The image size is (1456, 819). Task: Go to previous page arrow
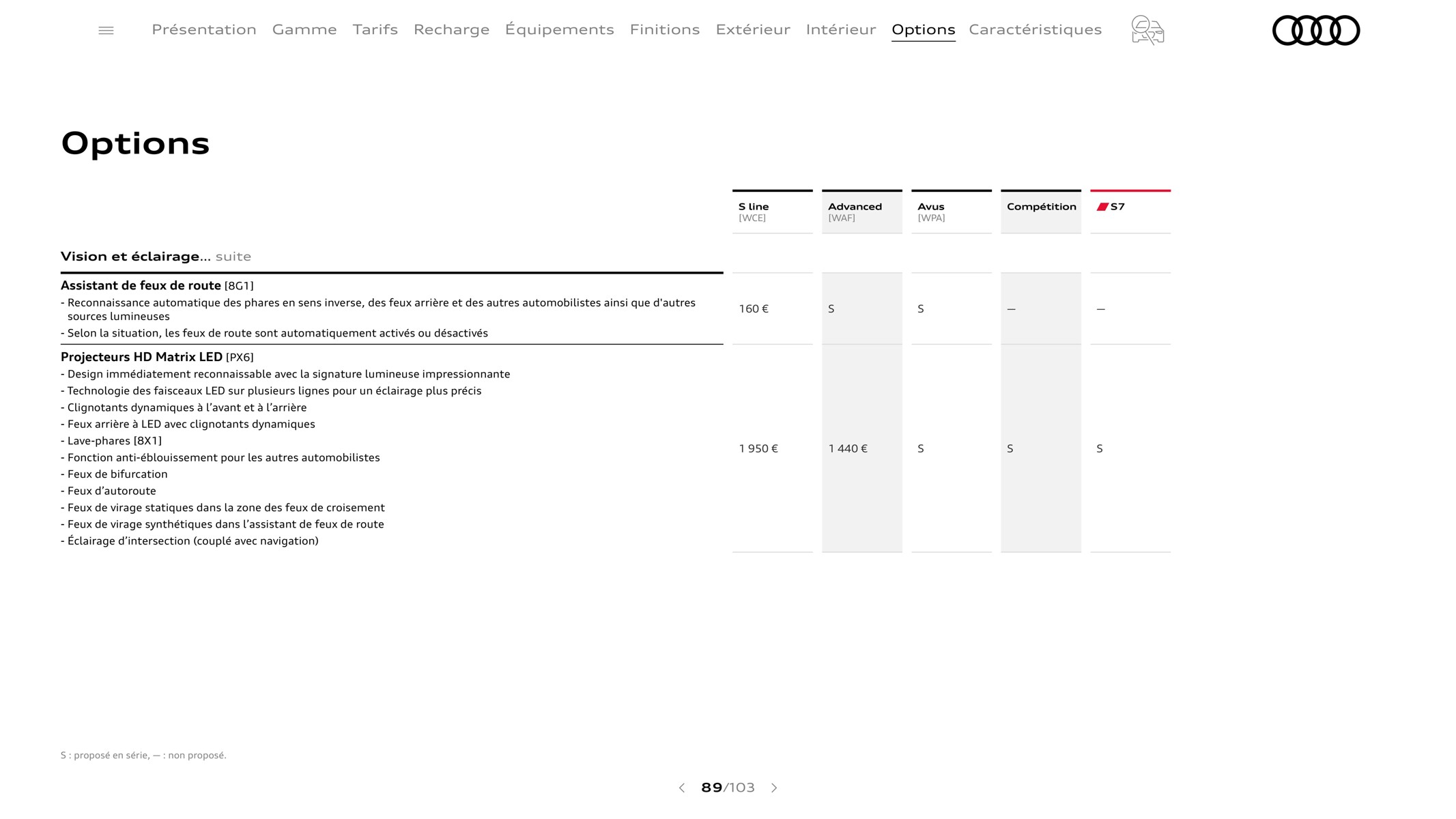coord(681,788)
